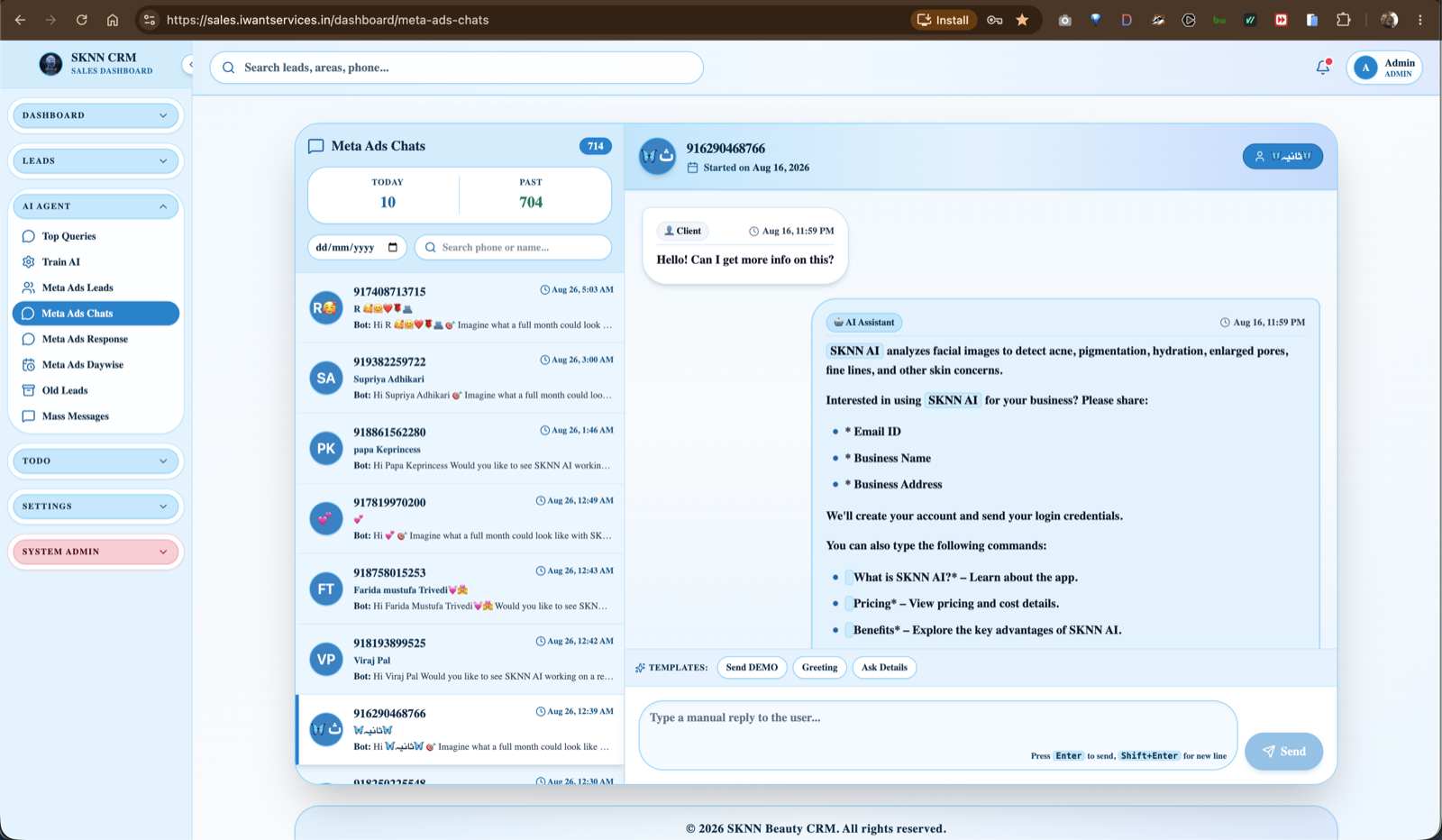Click the Send message button

coord(1283,752)
